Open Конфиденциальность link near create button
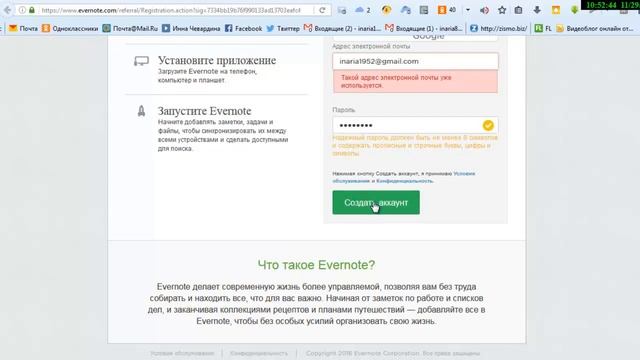This screenshot has height=360, width=640. [404, 181]
